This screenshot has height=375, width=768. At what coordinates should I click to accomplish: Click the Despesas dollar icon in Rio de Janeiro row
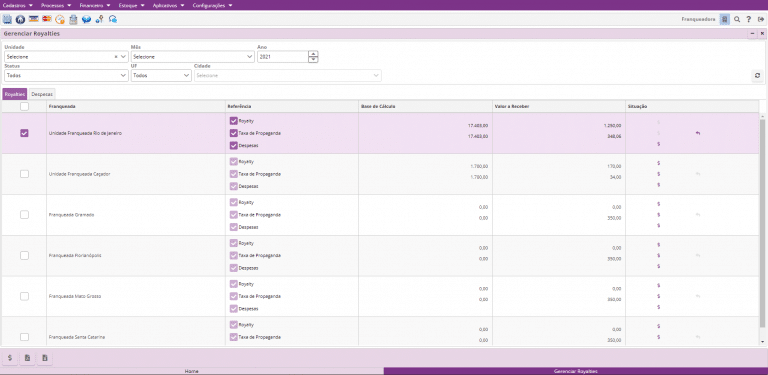[658, 144]
